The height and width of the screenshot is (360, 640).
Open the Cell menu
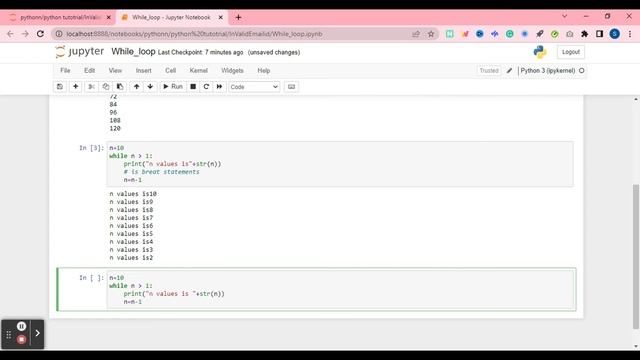[x=171, y=71]
